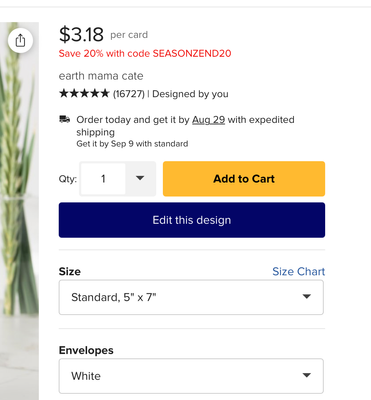Screen dimensions: 371x400
Task: Click the standard shipping Sep 9 text
Action: [x=132, y=144]
